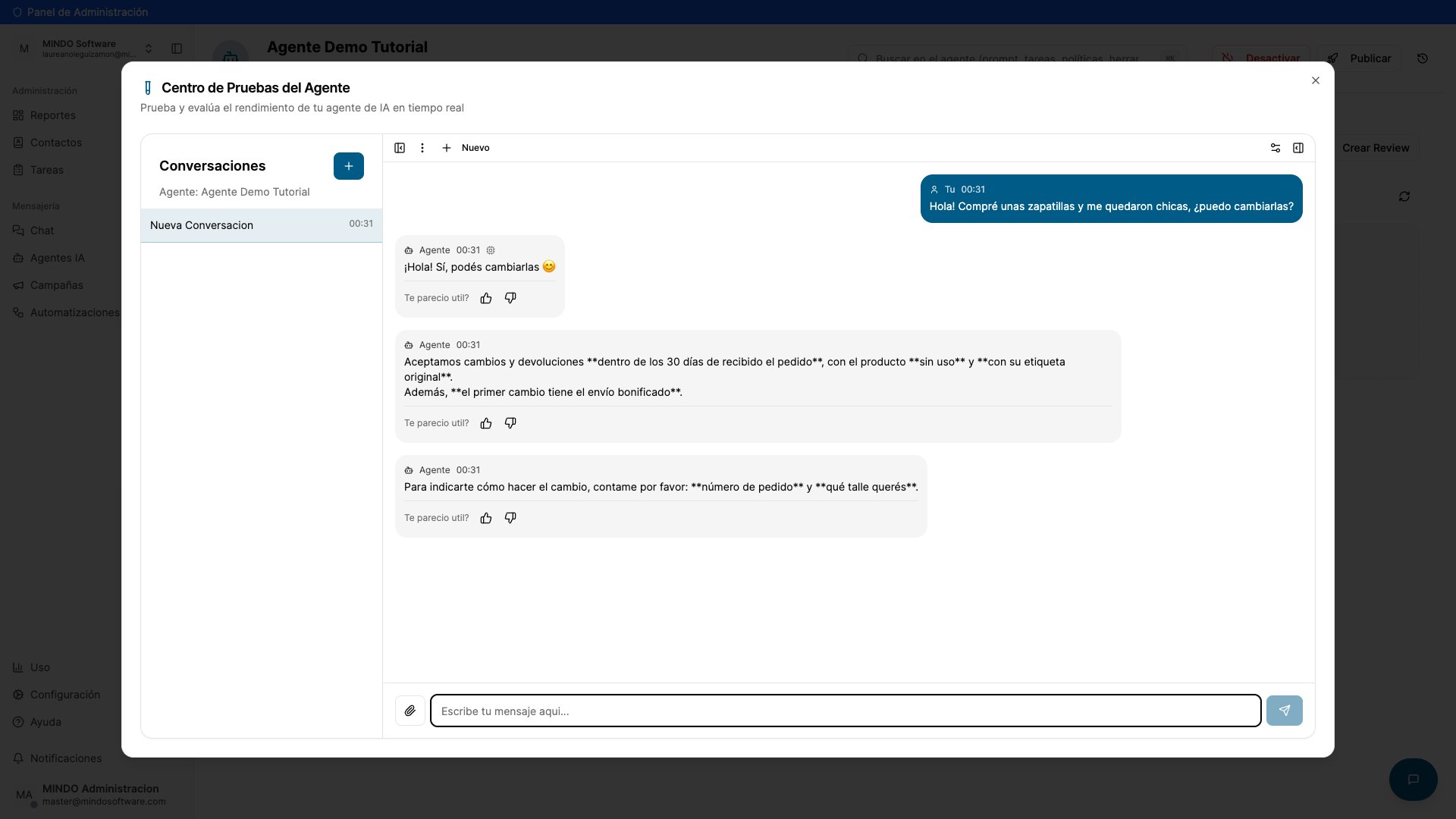
Task: Toggle the right side panel icon
Action: [1298, 148]
